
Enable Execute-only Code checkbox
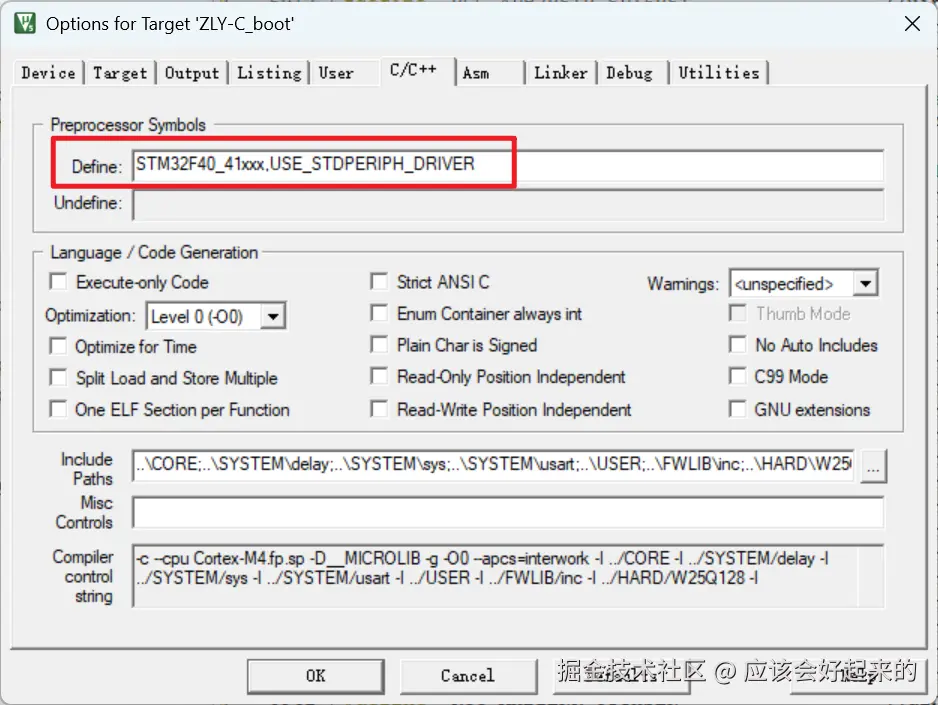(58, 282)
